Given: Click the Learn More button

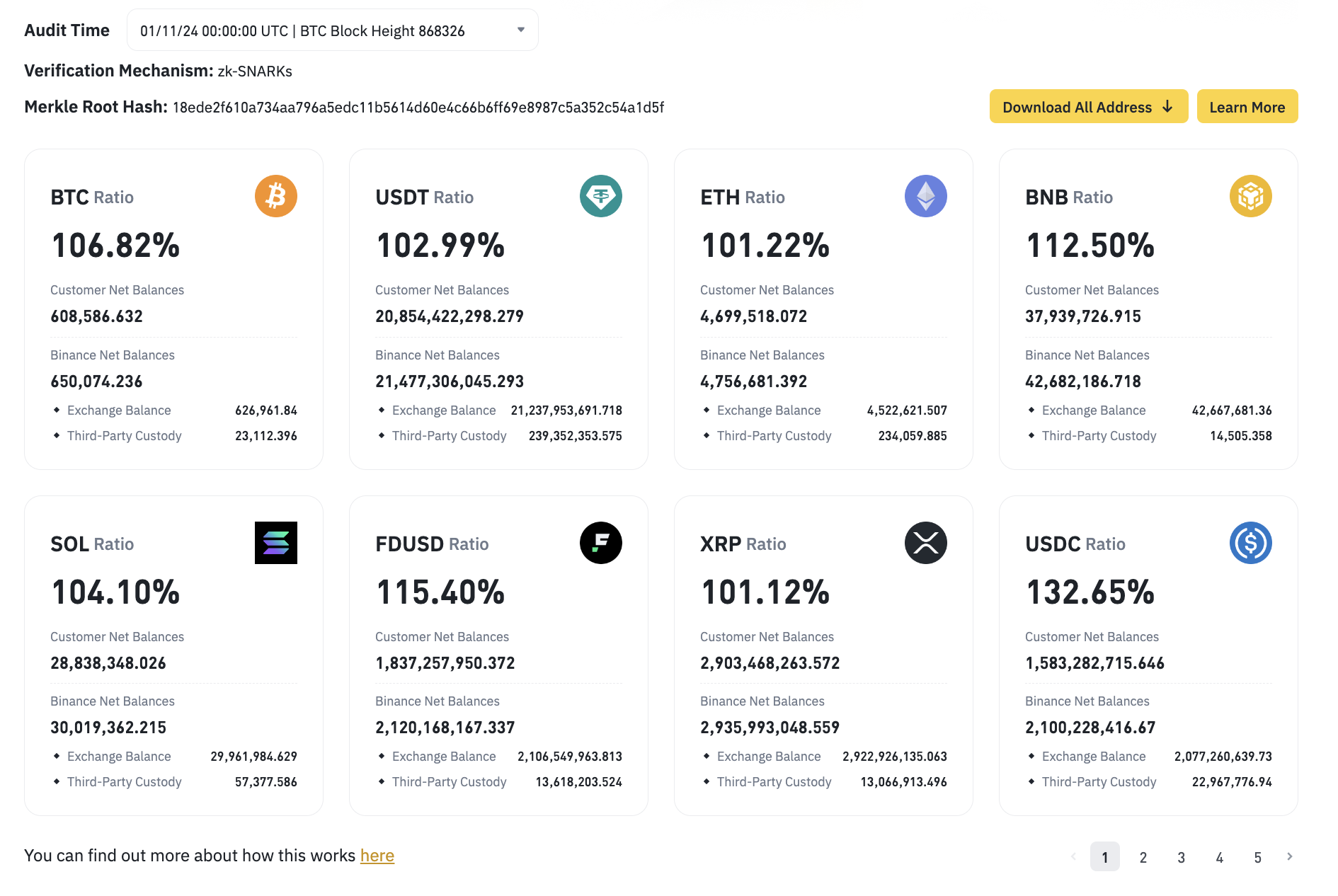Looking at the screenshot, I should [1247, 106].
